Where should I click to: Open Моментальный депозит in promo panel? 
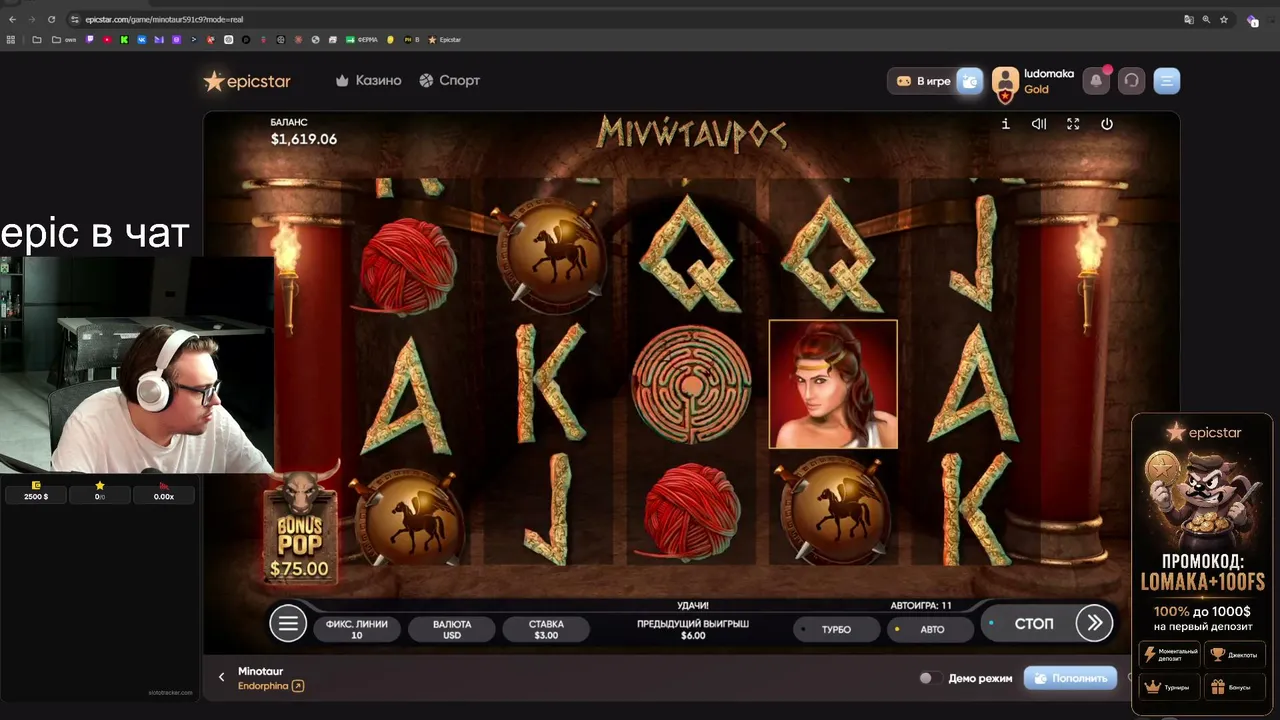(x=1169, y=655)
